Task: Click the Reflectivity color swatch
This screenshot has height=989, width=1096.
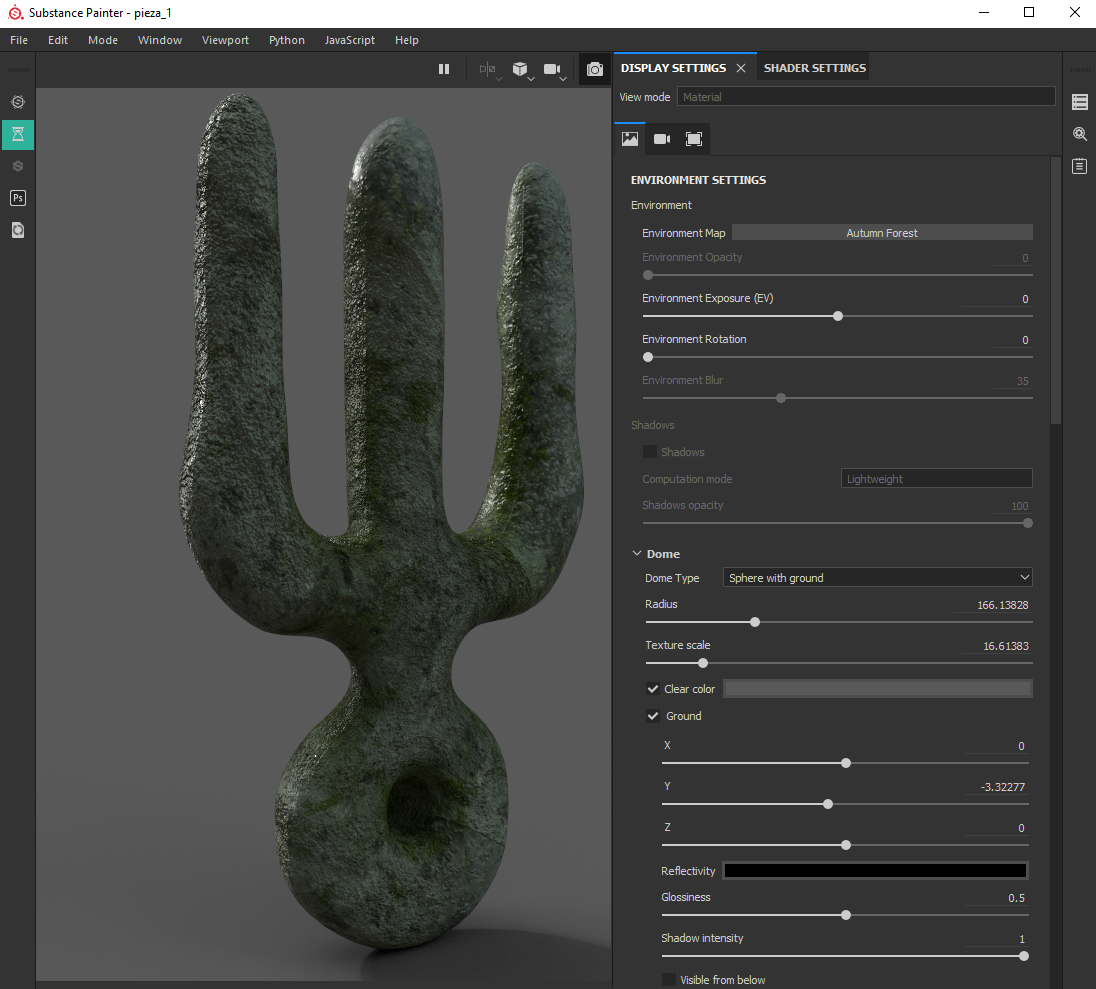Action: pos(875,871)
